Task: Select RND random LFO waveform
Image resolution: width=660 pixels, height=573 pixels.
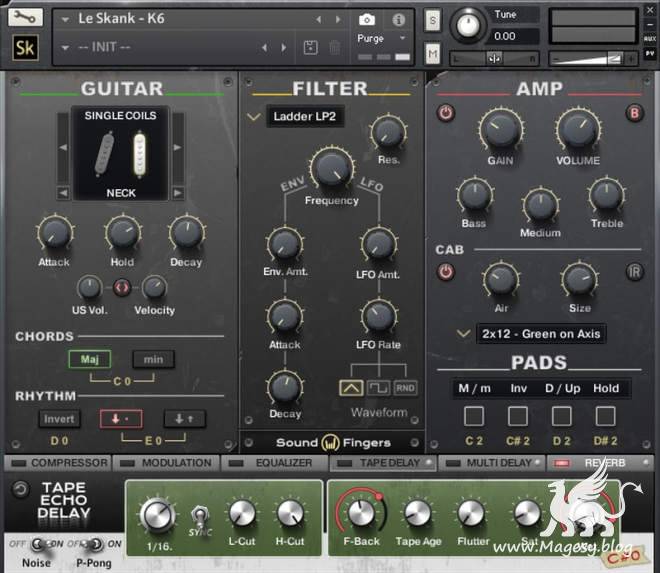Action: [x=405, y=388]
